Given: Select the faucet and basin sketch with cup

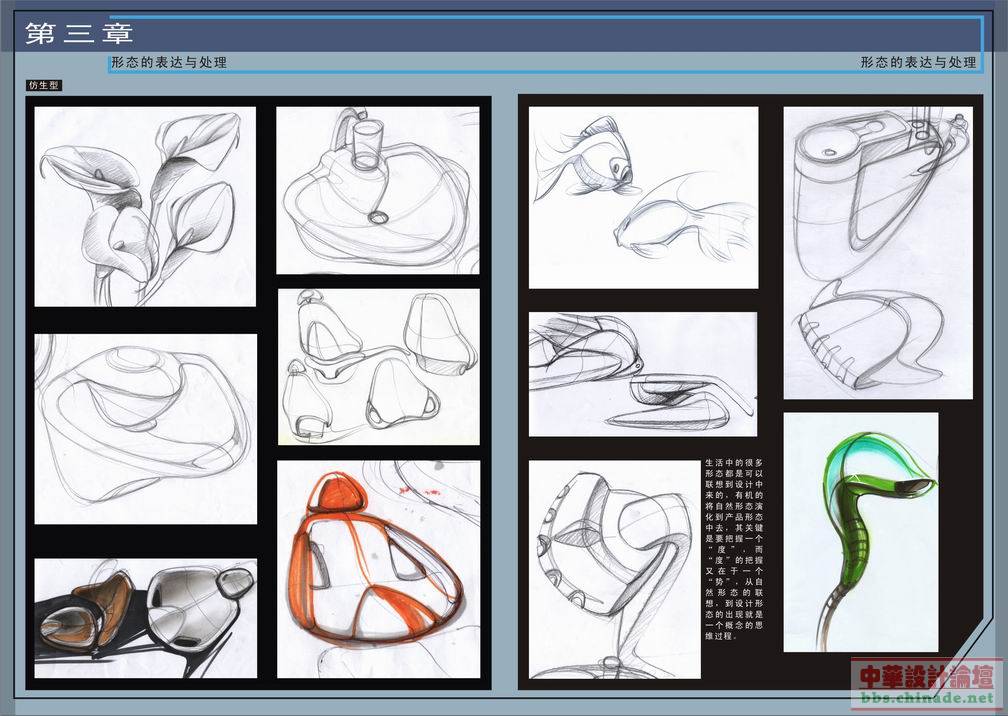Looking at the screenshot, I should (377, 189).
